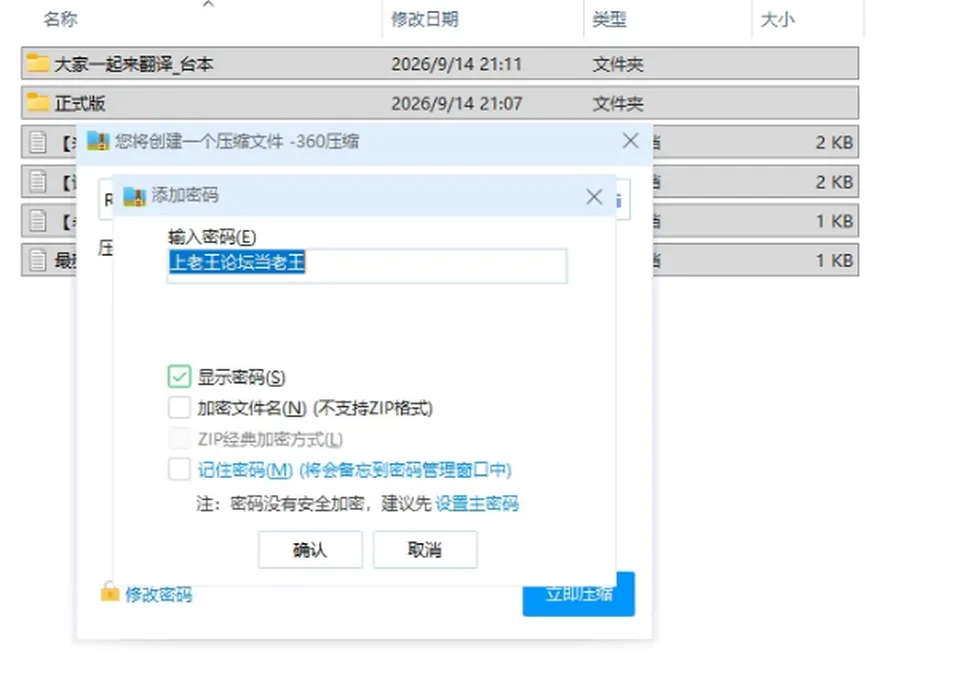Select the 大家一起来翻译_台本 folder name
This screenshot has height=695, width=960.
[134, 64]
